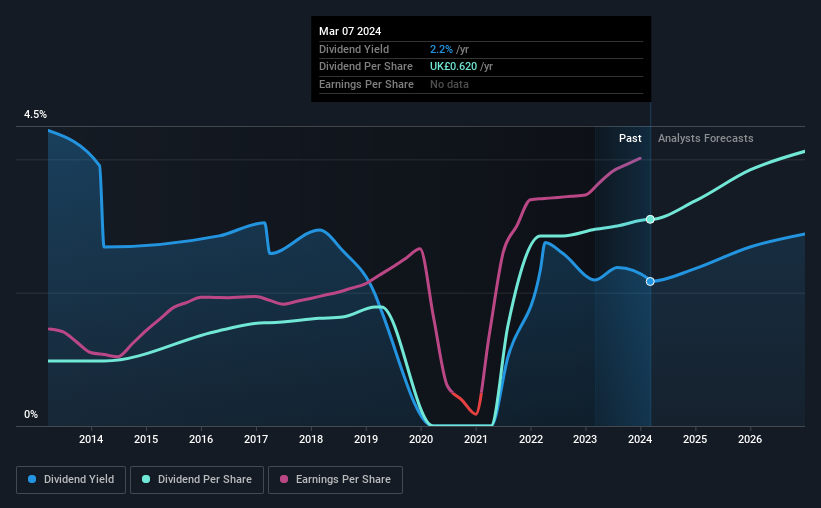Viewport: 821px width, 508px height.
Task: Select the 2021 x-axis label
Action: coord(476,439)
